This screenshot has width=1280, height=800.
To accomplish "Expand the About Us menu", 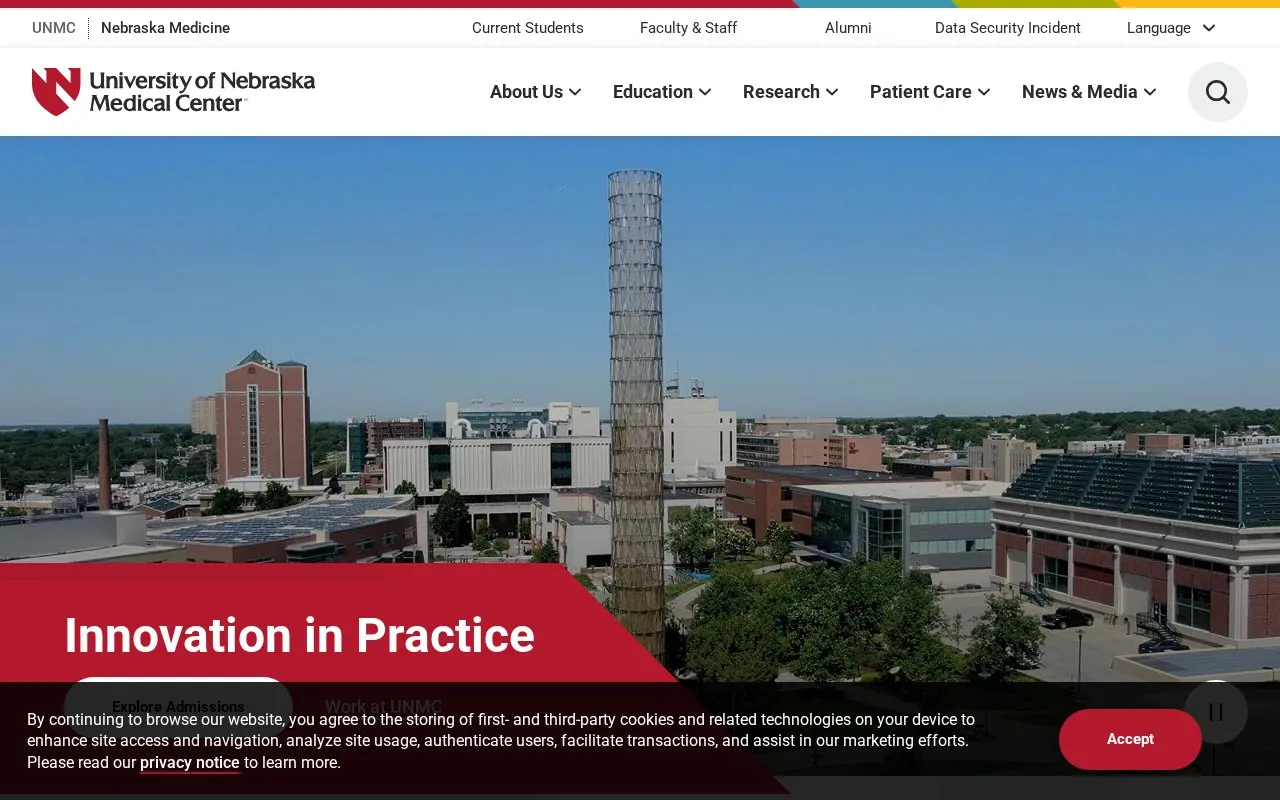I will [x=535, y=92].
